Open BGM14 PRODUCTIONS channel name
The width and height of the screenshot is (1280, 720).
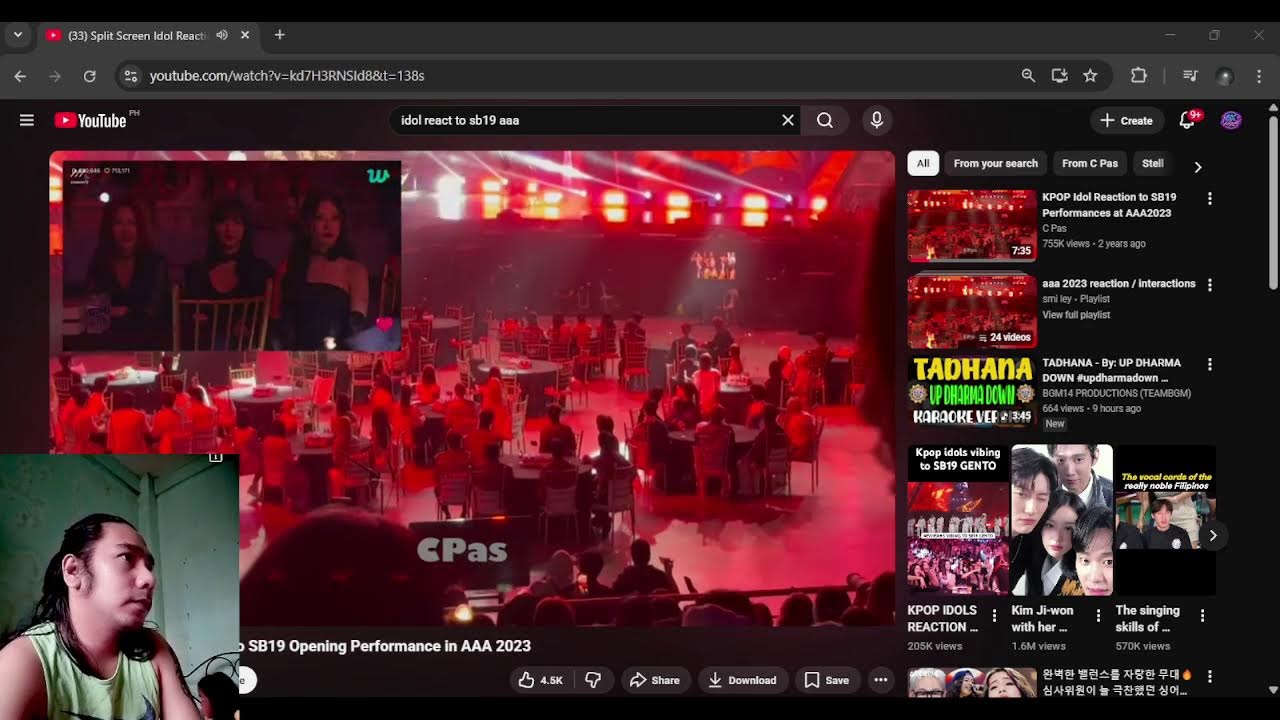[1116, 394]
